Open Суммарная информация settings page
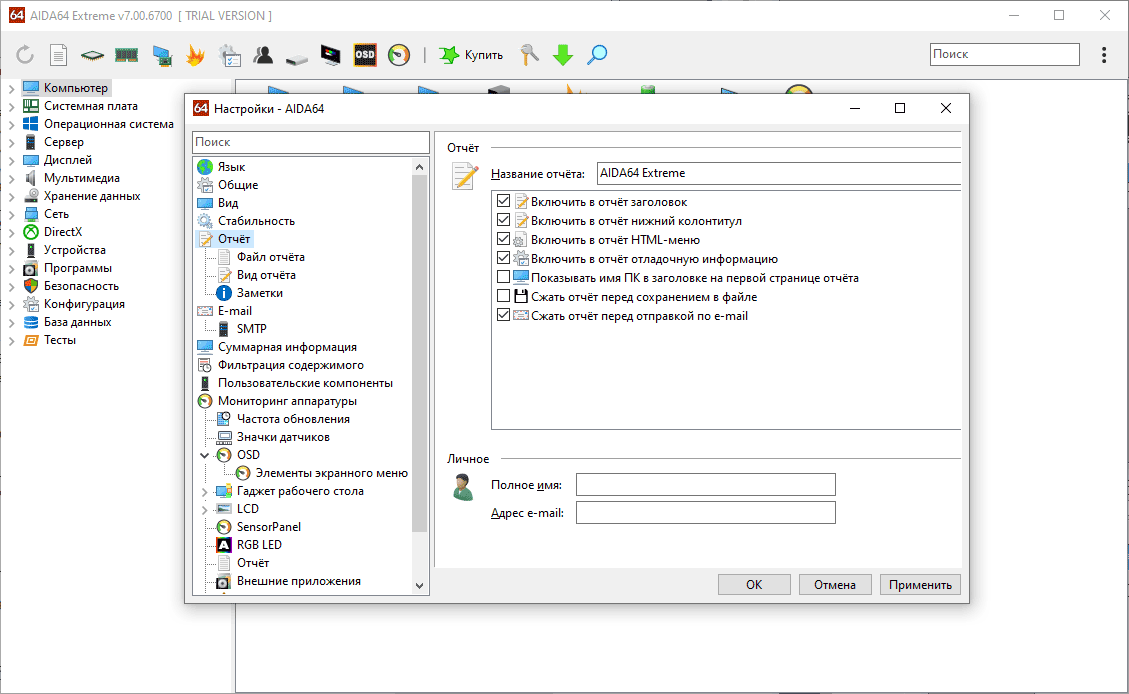This screenshot has height=694, width=1129. click(287, 347)
